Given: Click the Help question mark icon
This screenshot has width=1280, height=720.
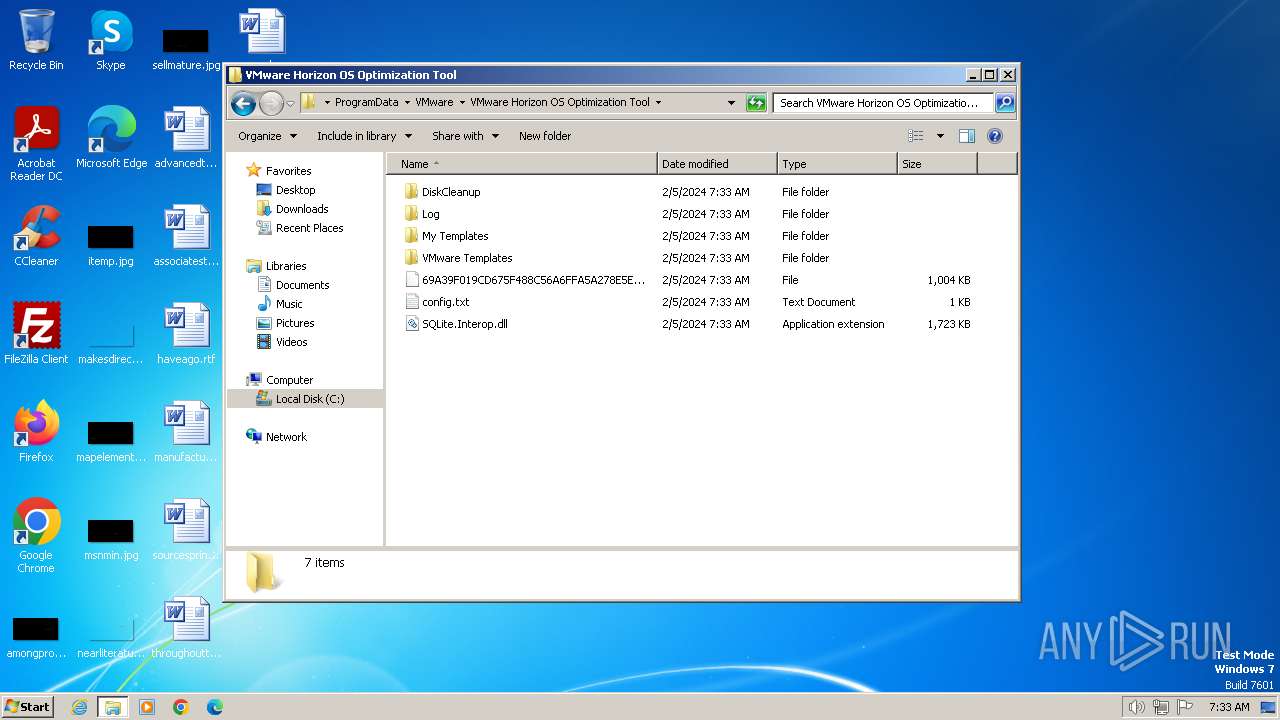Looking at the screenshot, I should click(x=995, y=136).
